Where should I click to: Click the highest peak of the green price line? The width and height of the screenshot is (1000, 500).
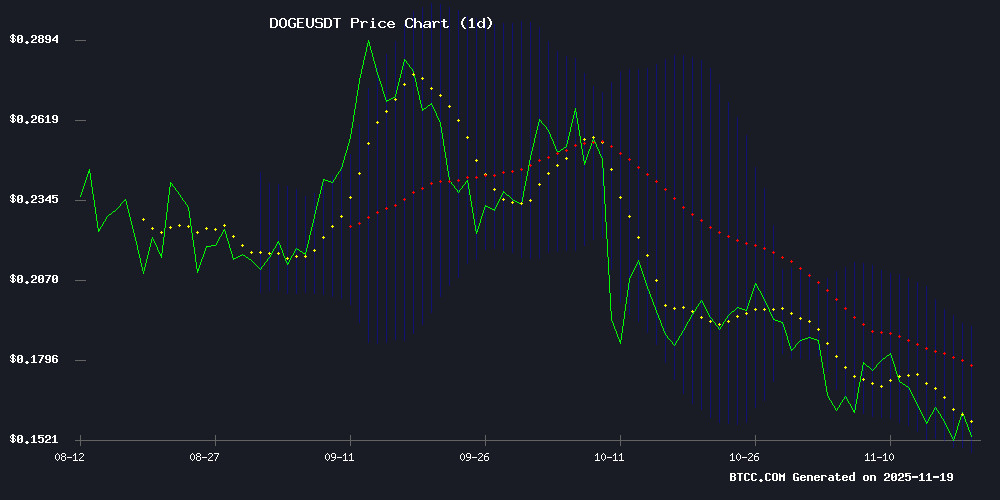(x=368, y=41)
